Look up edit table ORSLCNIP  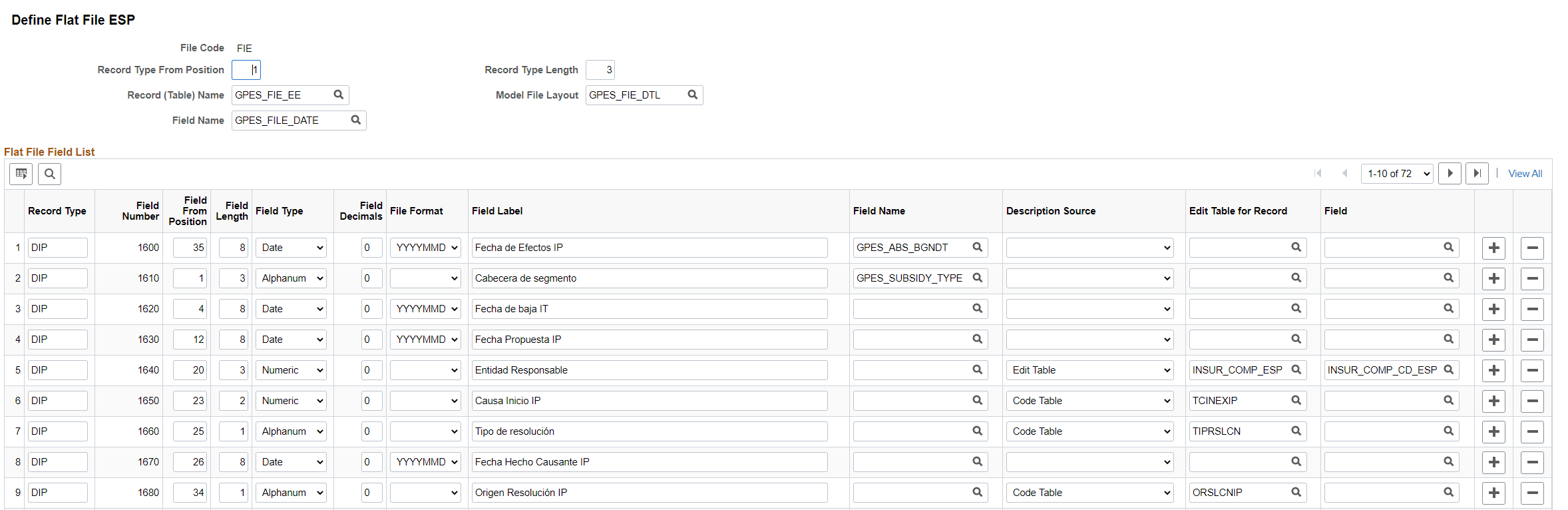pyautogui.click(x=1296, y=492)
